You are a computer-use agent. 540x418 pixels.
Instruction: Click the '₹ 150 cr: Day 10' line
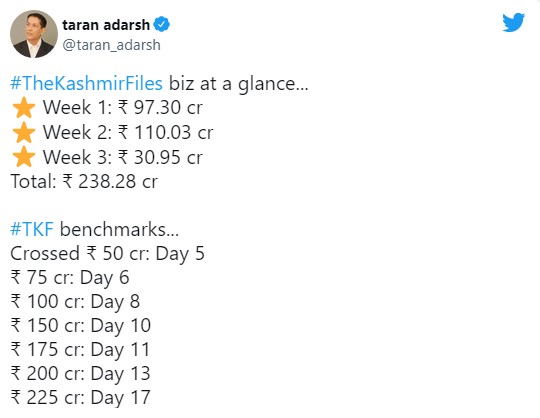(x=81, y=326)
